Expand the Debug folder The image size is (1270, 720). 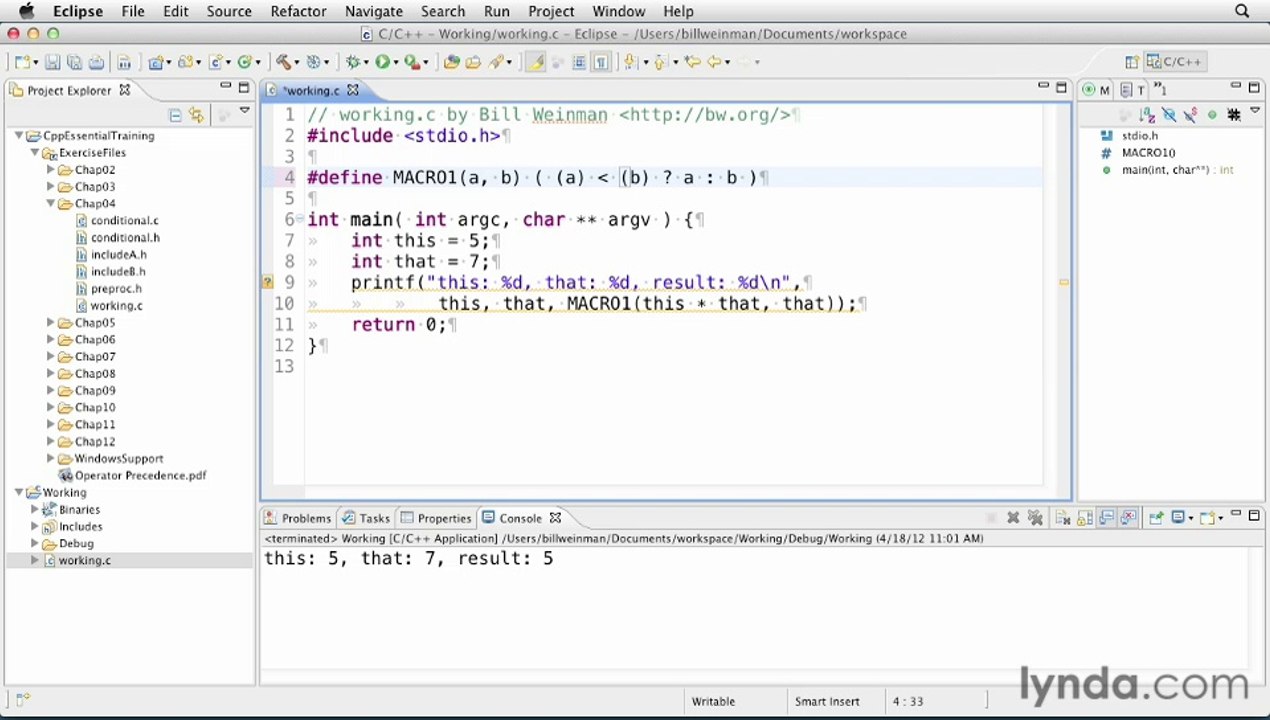pyautogui.click(x=35, y=544)
